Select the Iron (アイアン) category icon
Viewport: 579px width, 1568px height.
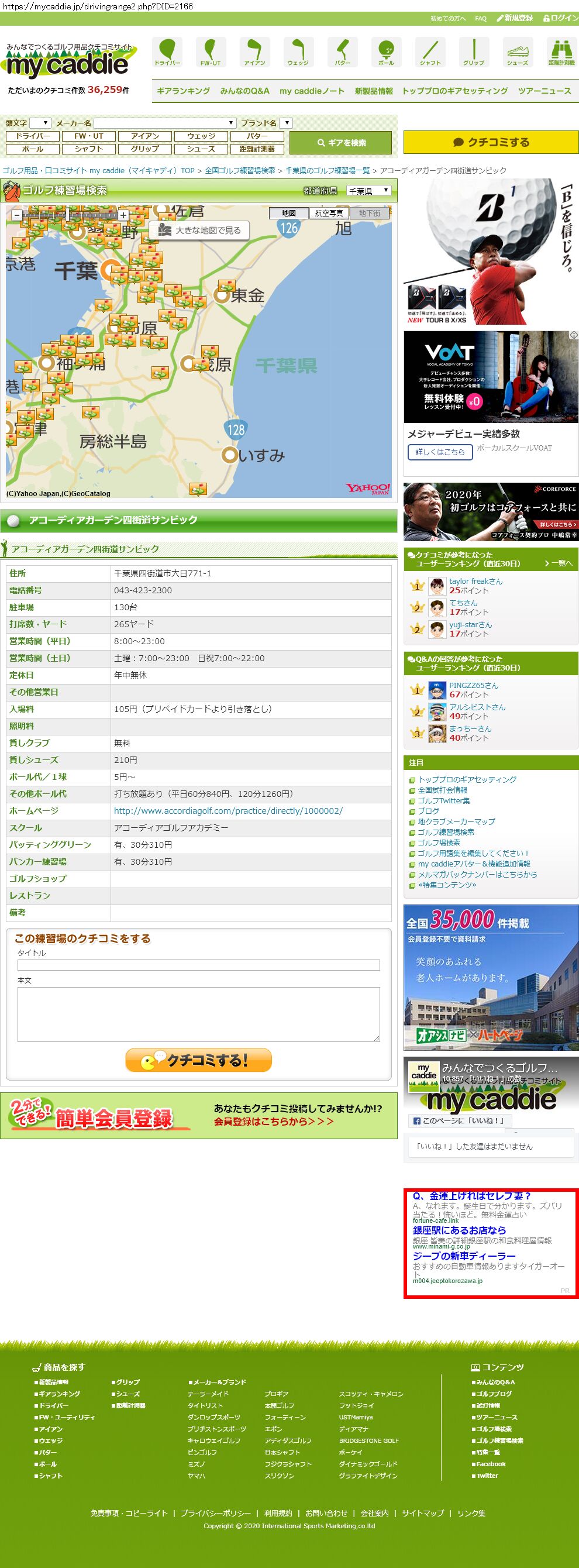[255, 51]
